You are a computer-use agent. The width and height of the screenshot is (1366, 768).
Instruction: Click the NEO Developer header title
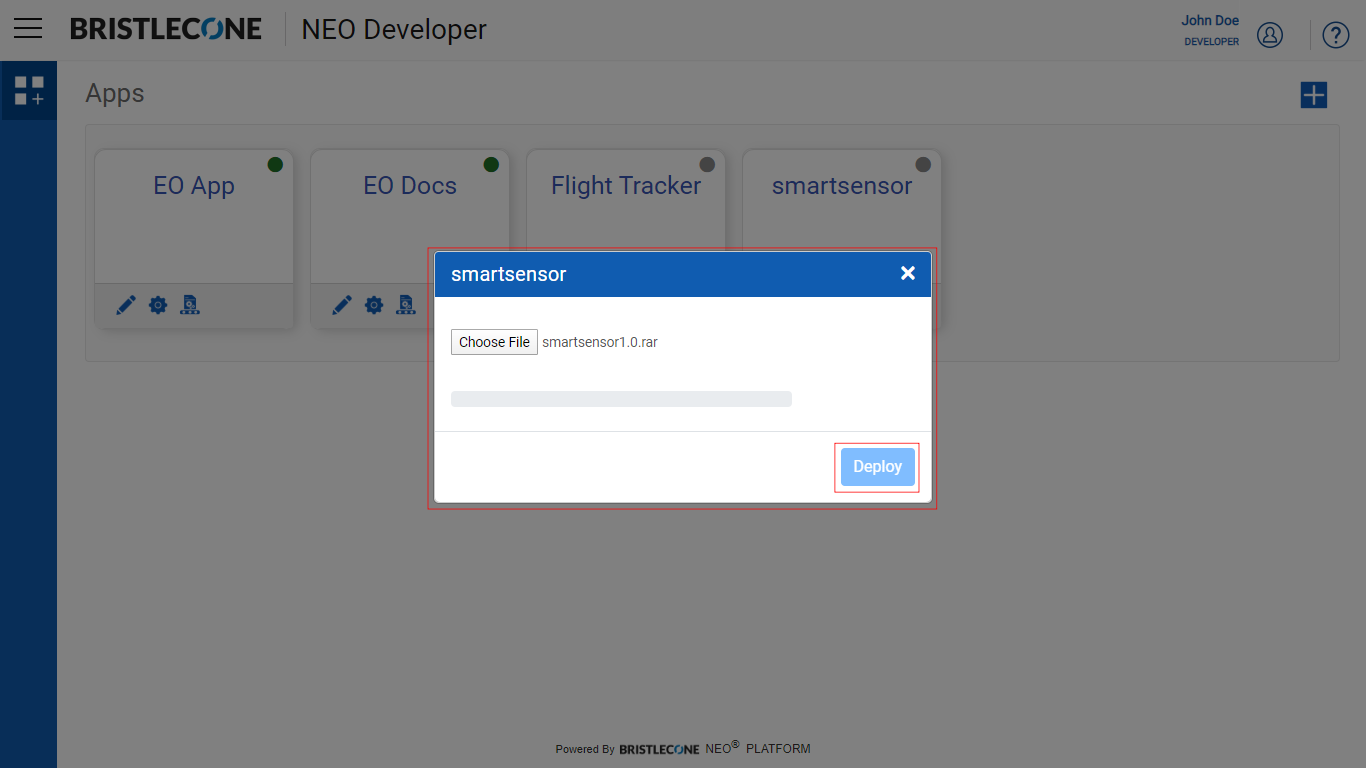(x=394, y=30)
